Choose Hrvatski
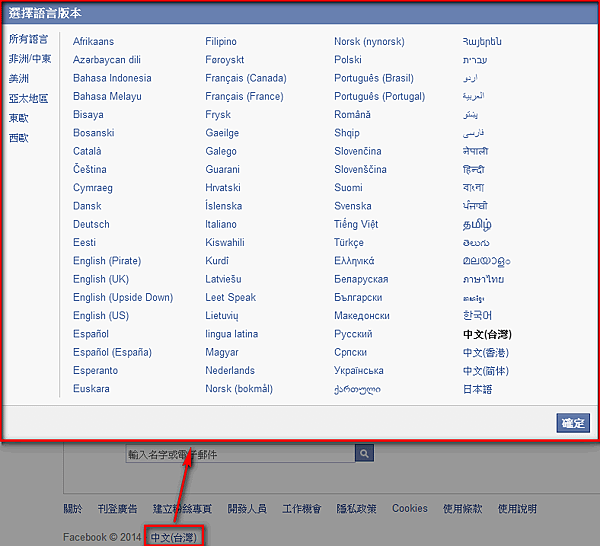This screenshot has height=546, width=600. tap(223, 188)
